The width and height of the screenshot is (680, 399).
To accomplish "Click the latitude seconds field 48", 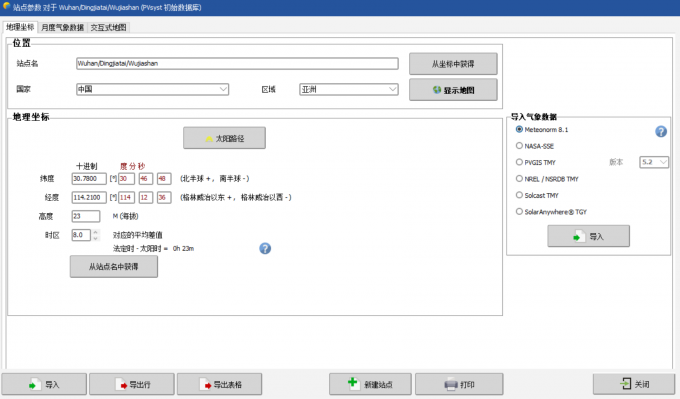I will pos(164,178).
